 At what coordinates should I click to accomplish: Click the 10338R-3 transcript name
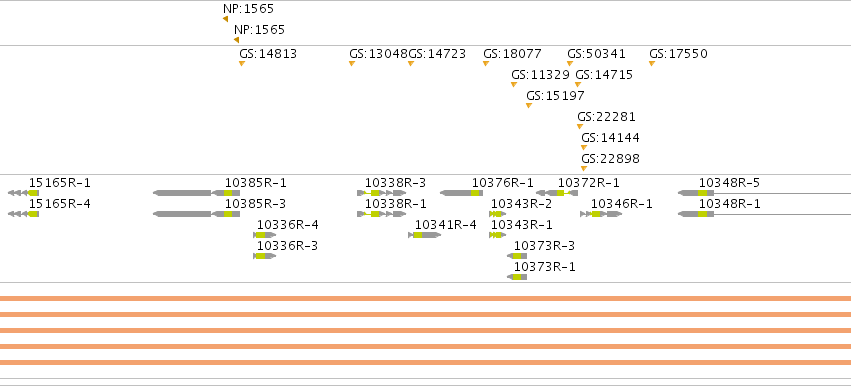(x=395, y=183)
